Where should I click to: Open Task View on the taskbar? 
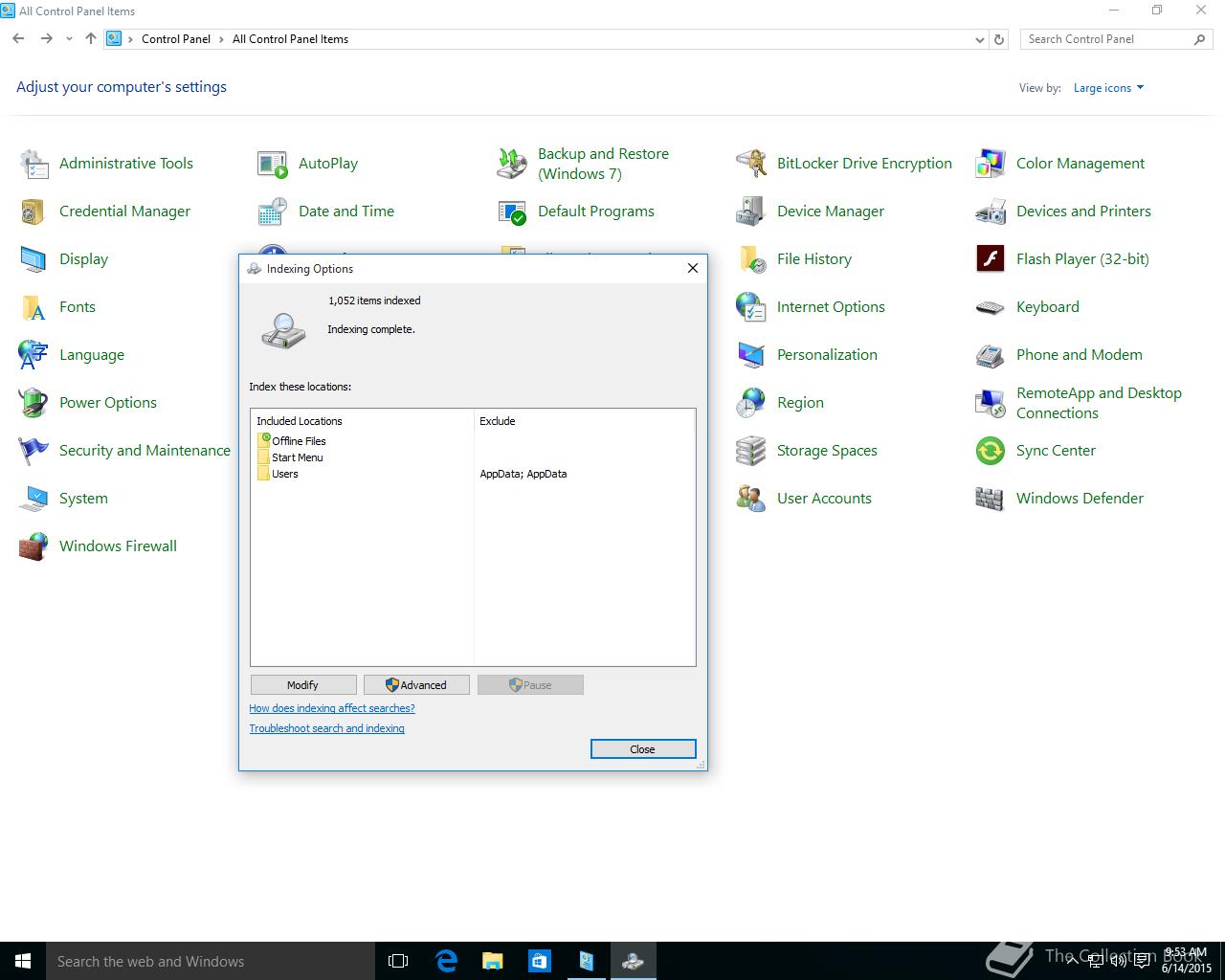(398, 961)
